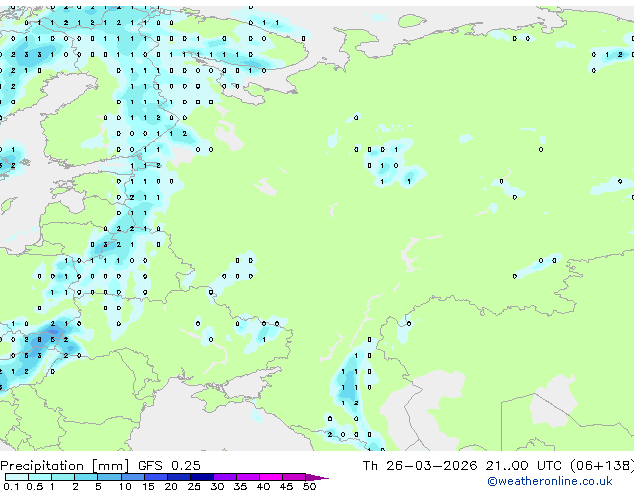Click the legend label '20'
The image size is (634, 490).
171,486
